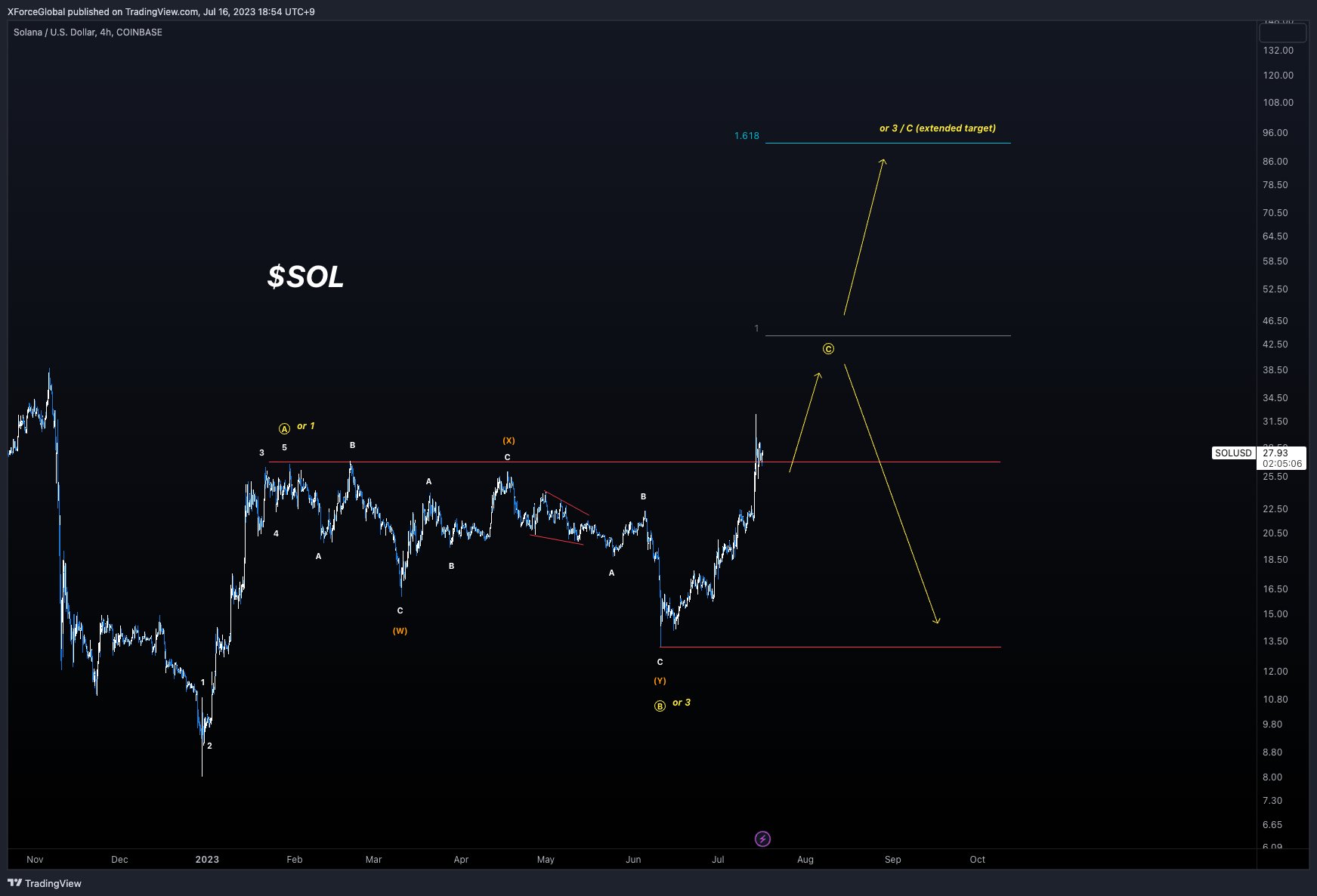Click the 'COINBASE' exchange label
Image resolution: width=1317 pixels, height=896 pixels.
[140, 32]
